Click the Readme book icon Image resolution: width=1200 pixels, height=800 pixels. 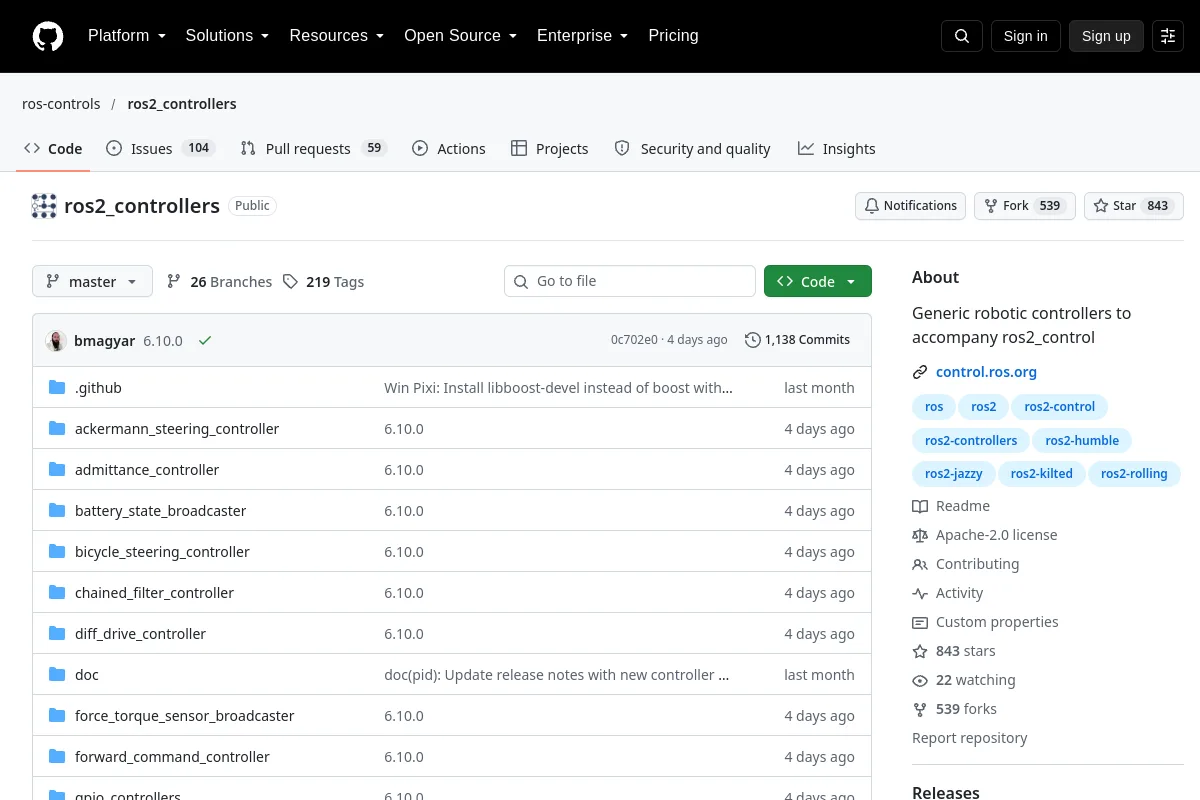click(x=920, y=506)
